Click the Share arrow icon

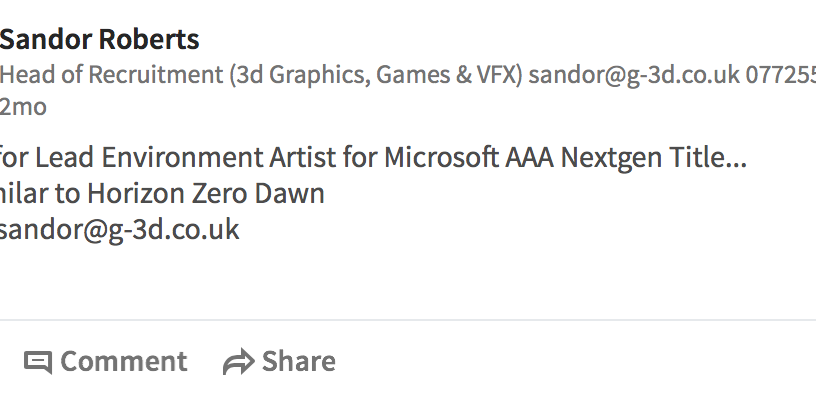[238, 362]
